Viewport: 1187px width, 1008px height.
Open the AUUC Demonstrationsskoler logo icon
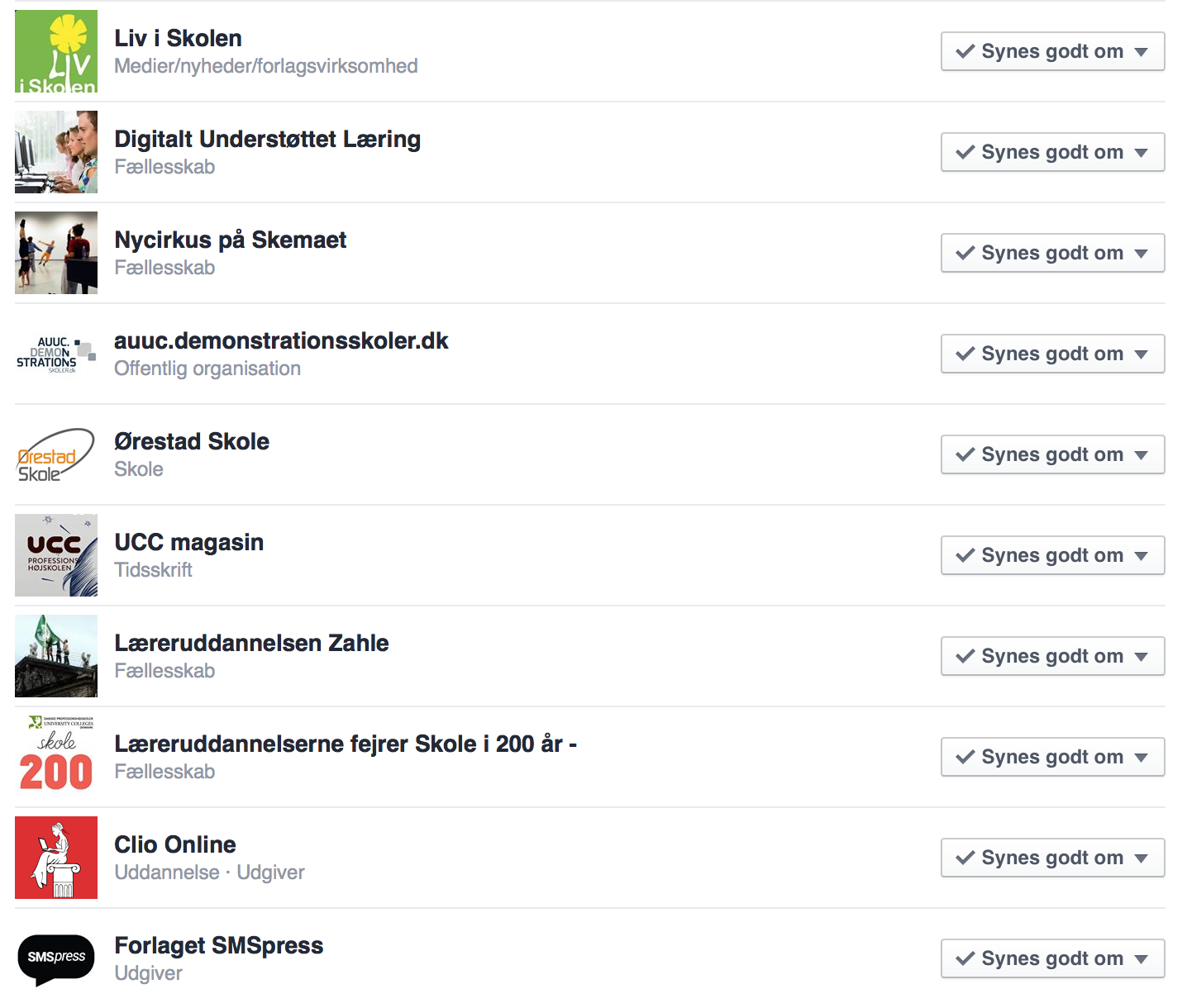coord(56,354)
